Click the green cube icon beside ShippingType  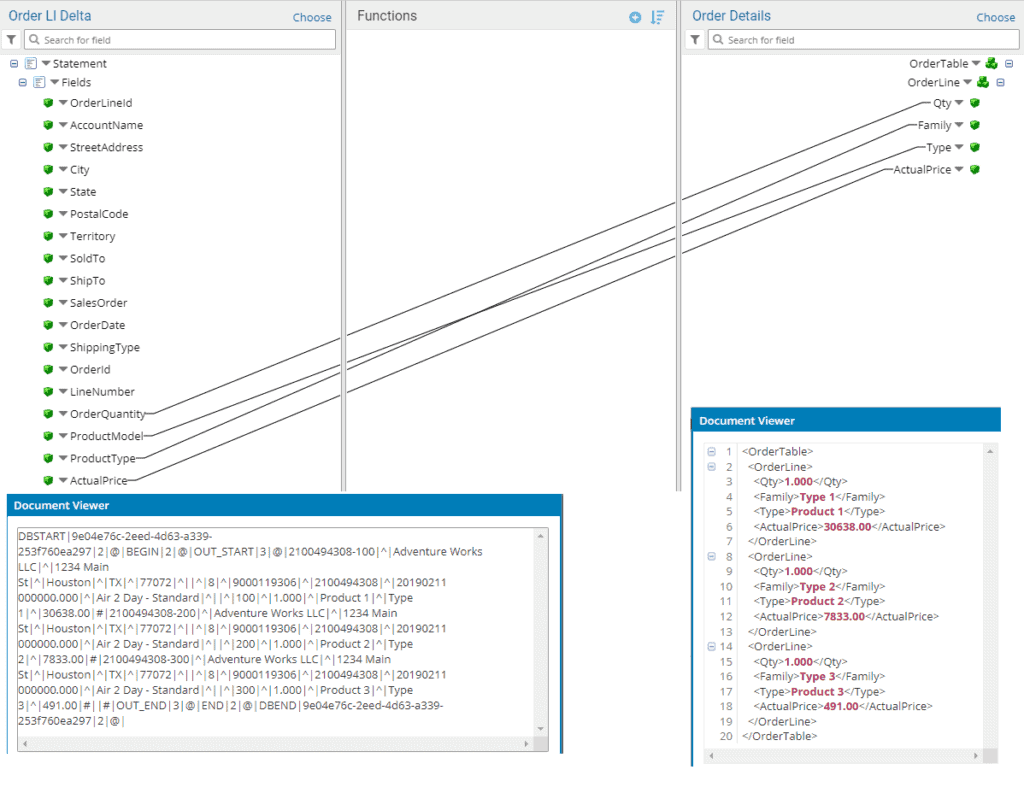coord(48,347)
